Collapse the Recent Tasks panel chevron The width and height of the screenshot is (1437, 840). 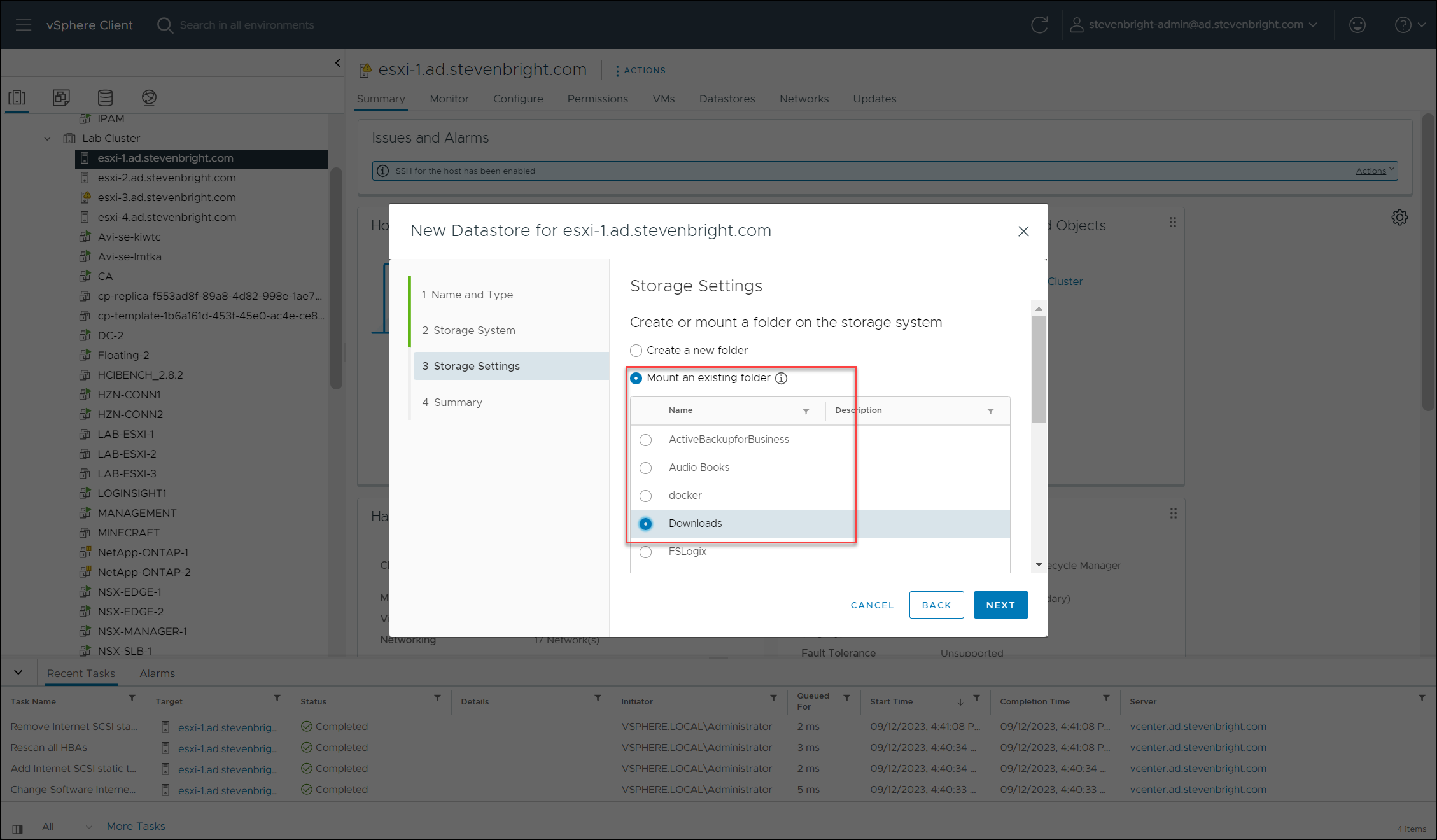pos(18,672)
